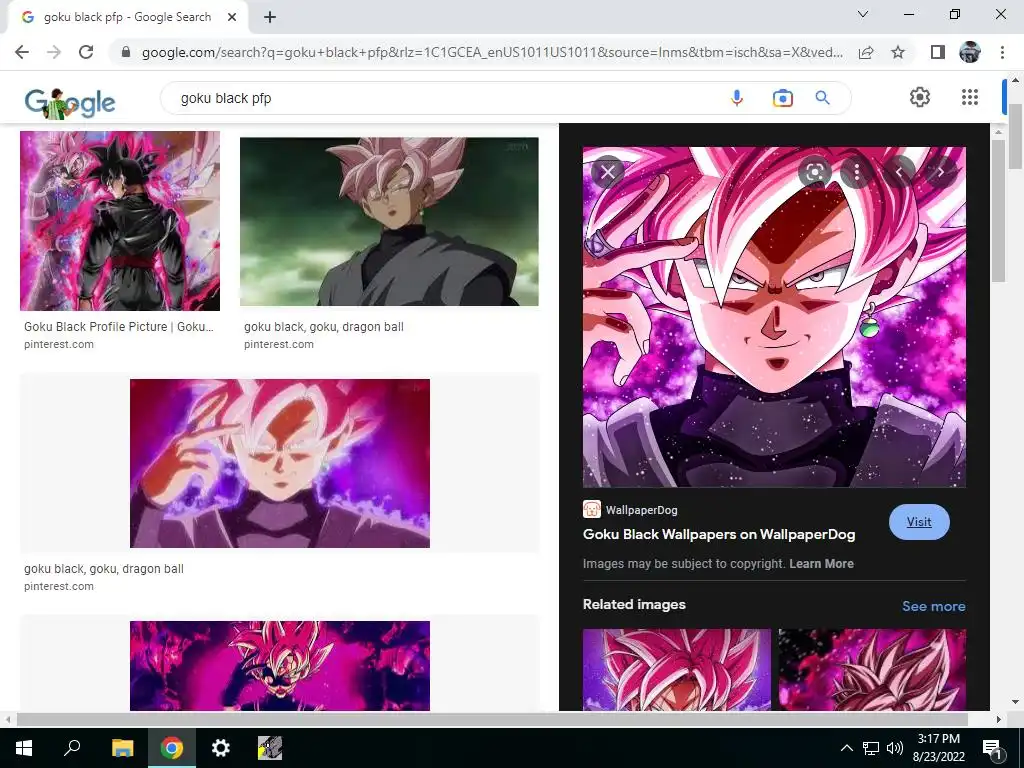The height and width of the screenshot is (768, 1024).
Task: Open the tab search dropdown
Action: (x=863, y=14)
